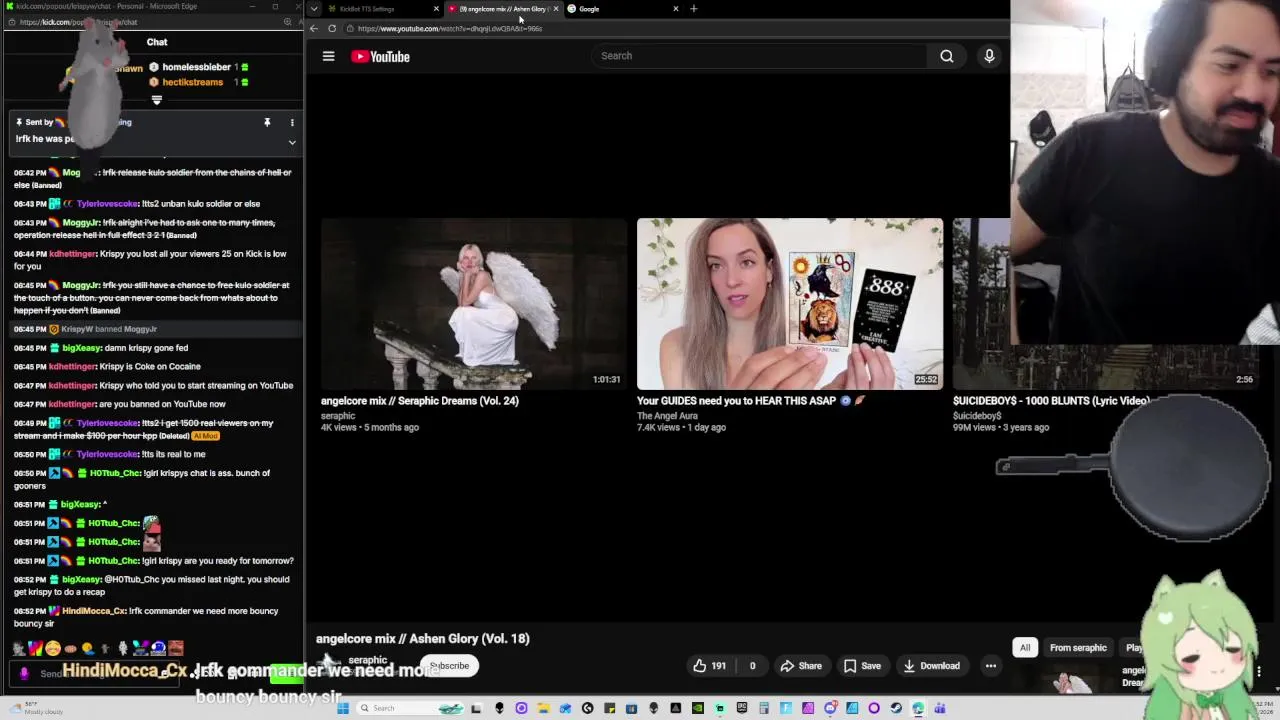The width and height of the screenshot is (1280, 720).
Task: Open NVIDIA app from the taskbar
Action: point(697,708)
